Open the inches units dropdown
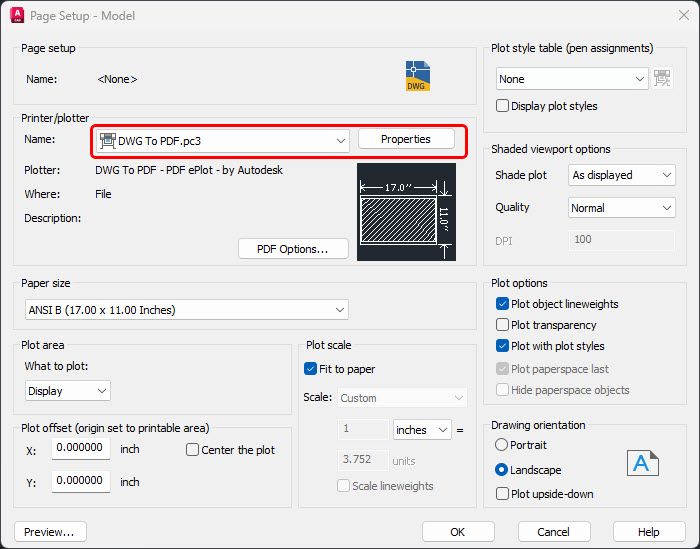The height and width of the screenshot is (549, 700). click(422, 430)
